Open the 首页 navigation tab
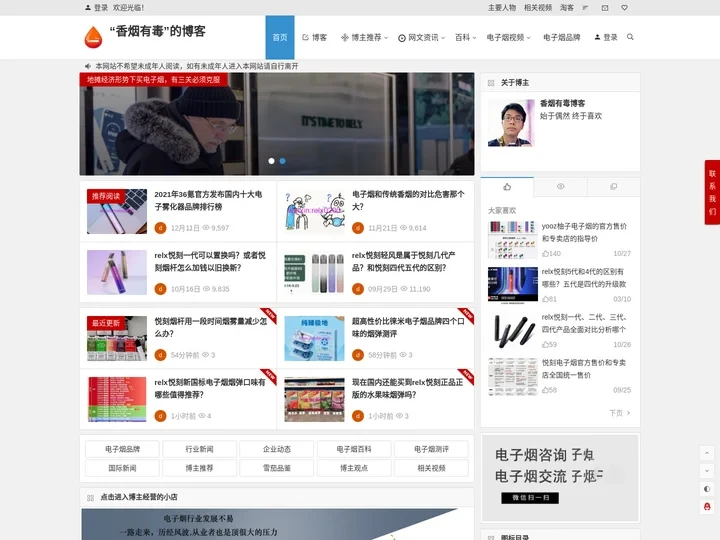 coord(280,37)
